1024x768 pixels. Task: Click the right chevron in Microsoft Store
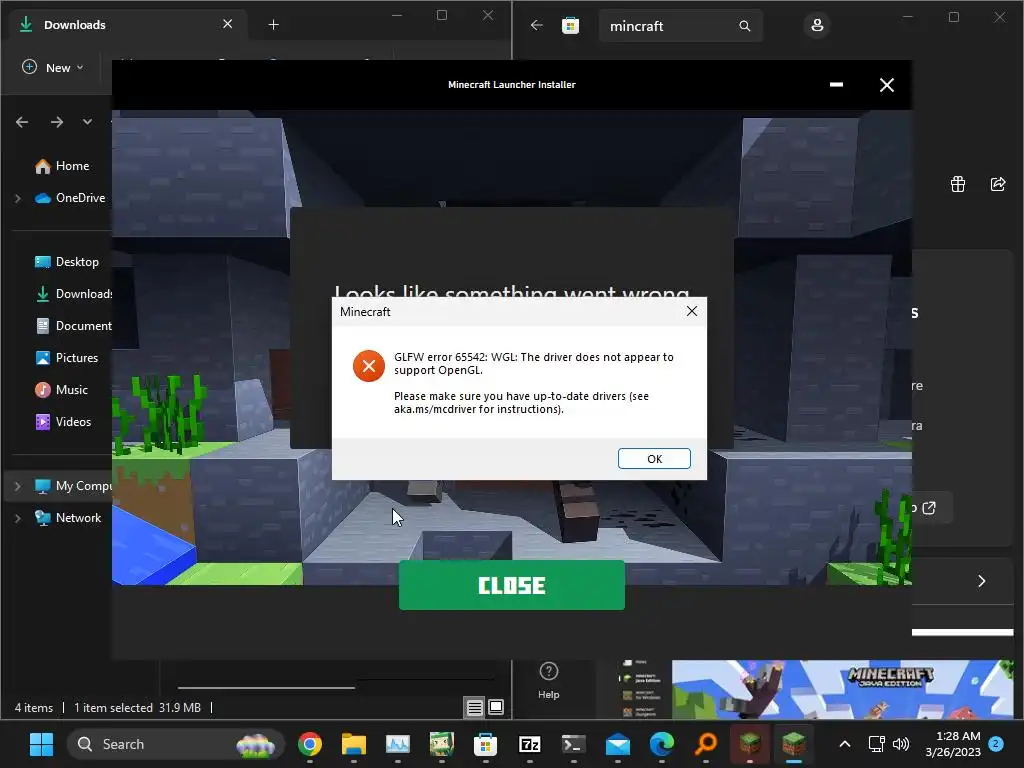coord(982,581)
